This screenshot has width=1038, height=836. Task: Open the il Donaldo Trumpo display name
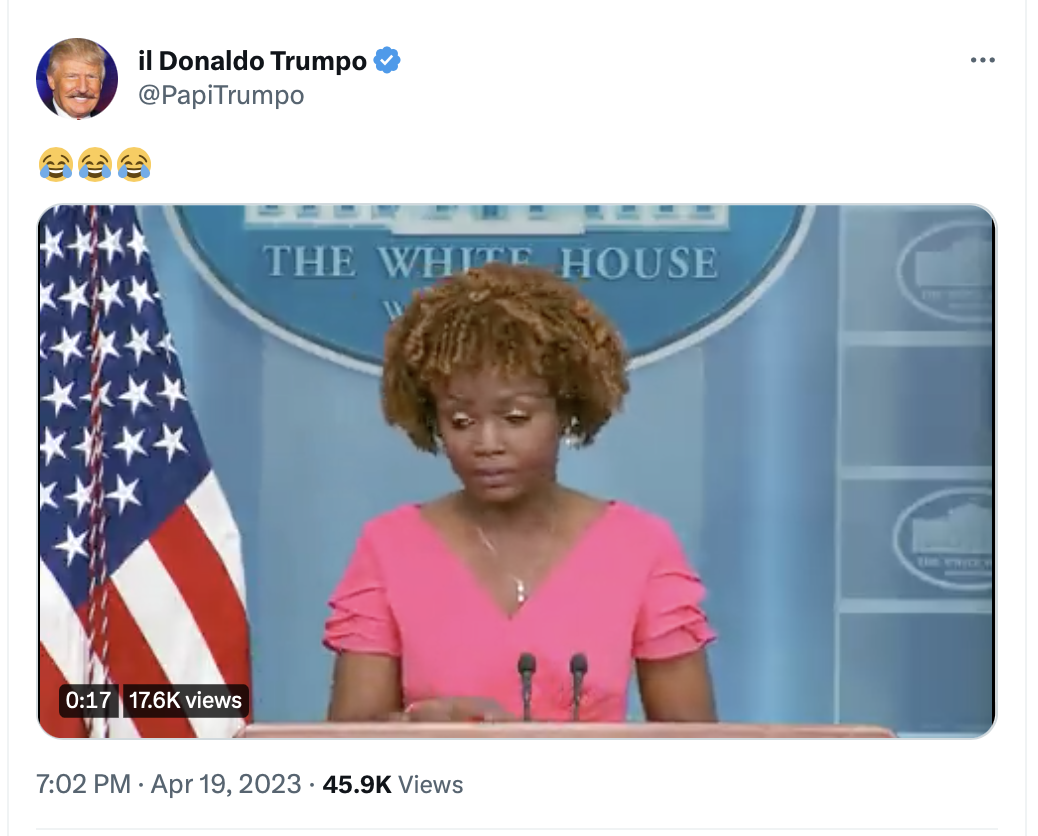point(252,61)
